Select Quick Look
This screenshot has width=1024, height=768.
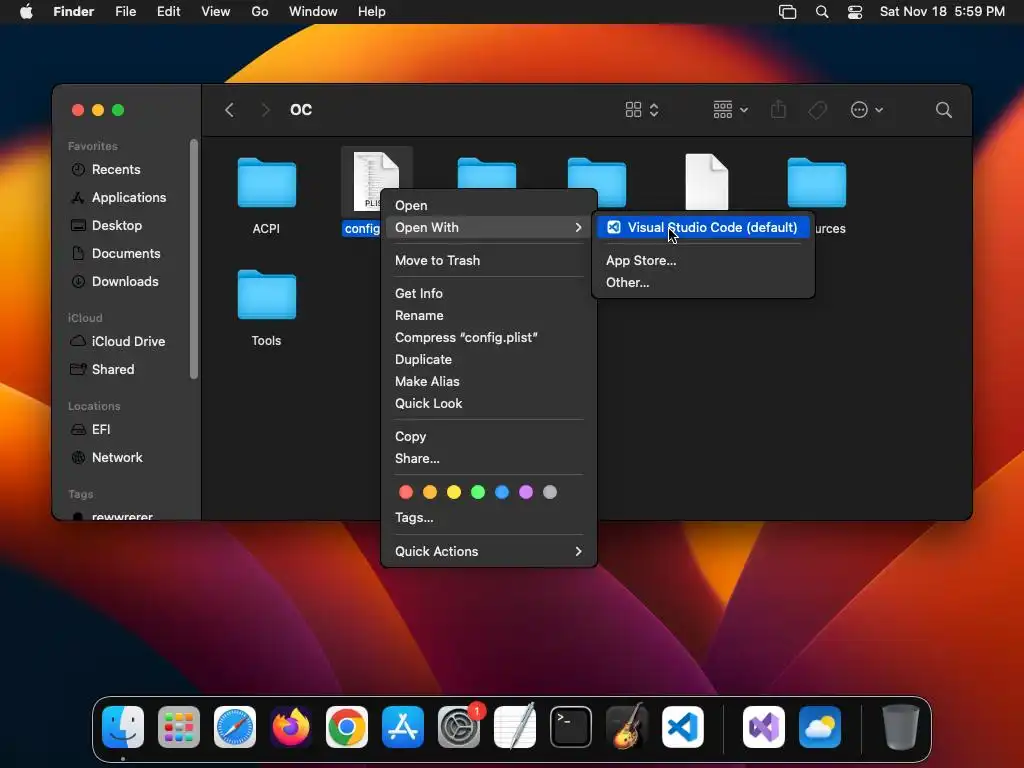[488, 404]
